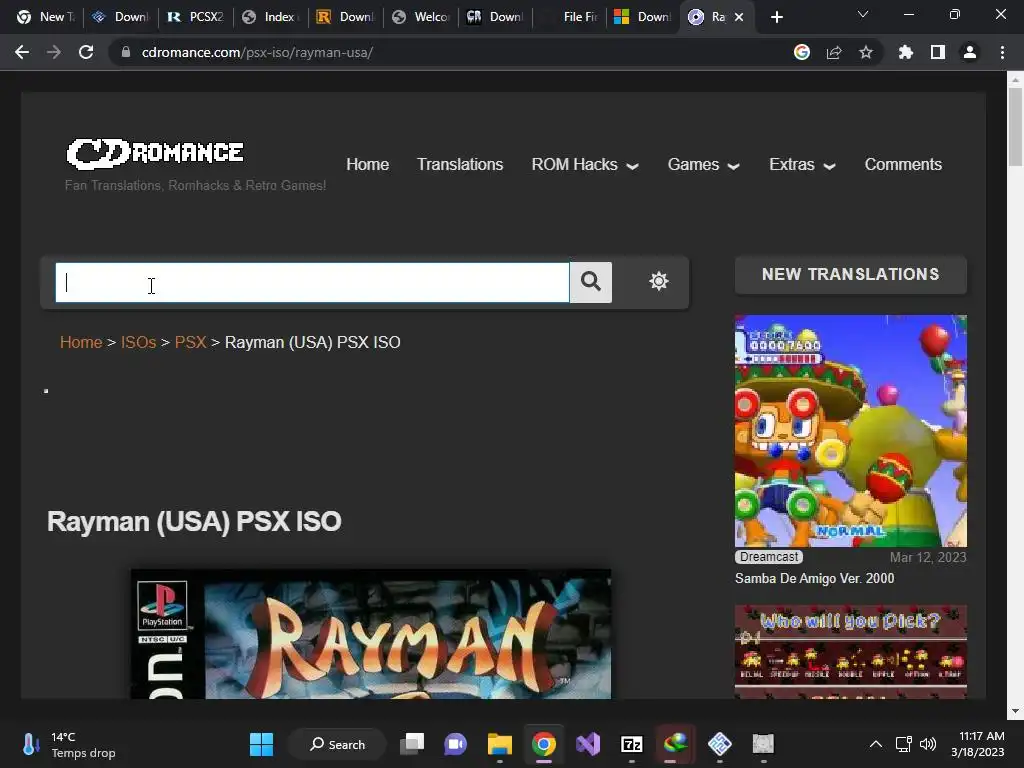
Task: Toggle the light/dark theme sun icon
Action: [x=659, y=281]
